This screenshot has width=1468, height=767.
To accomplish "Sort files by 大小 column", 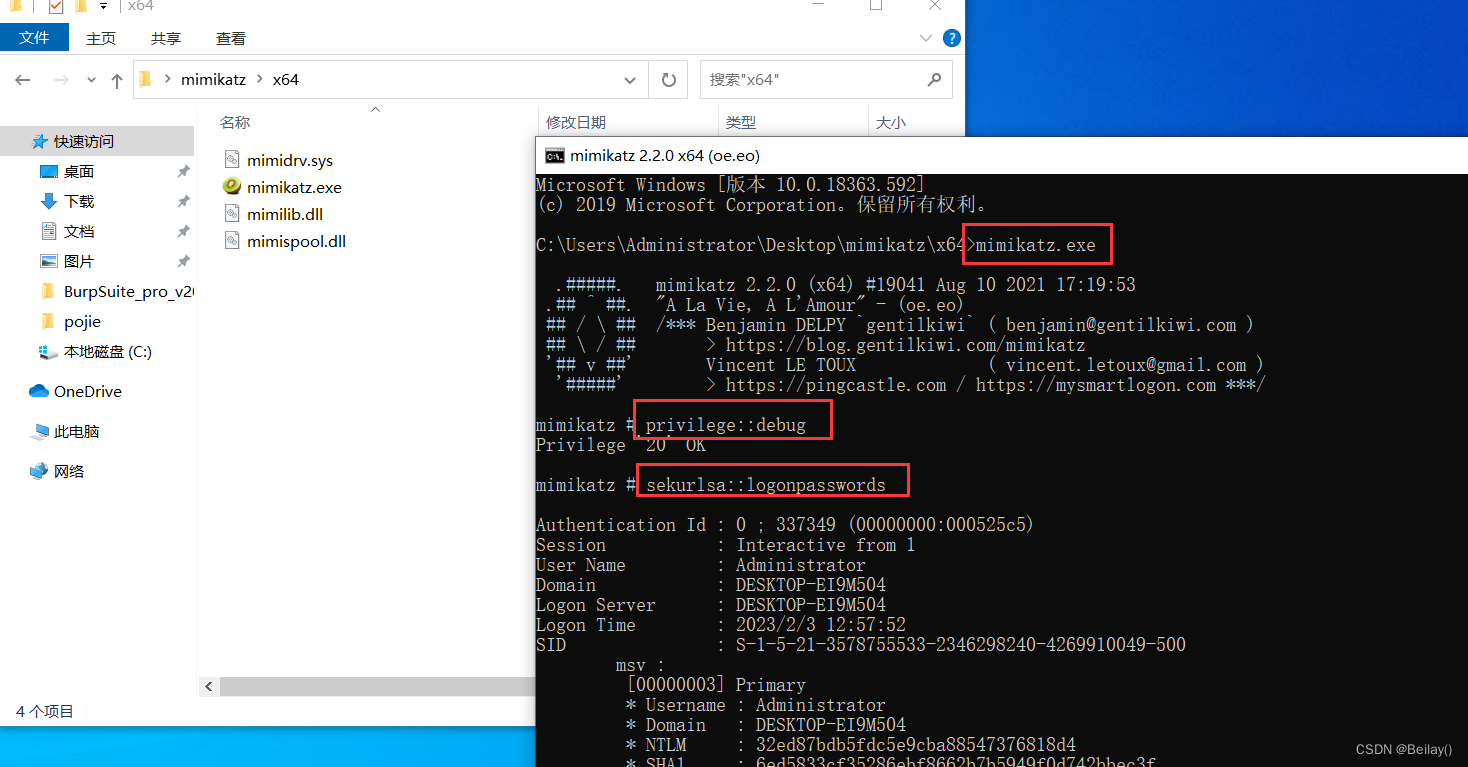I will click(x=891, y=122).
